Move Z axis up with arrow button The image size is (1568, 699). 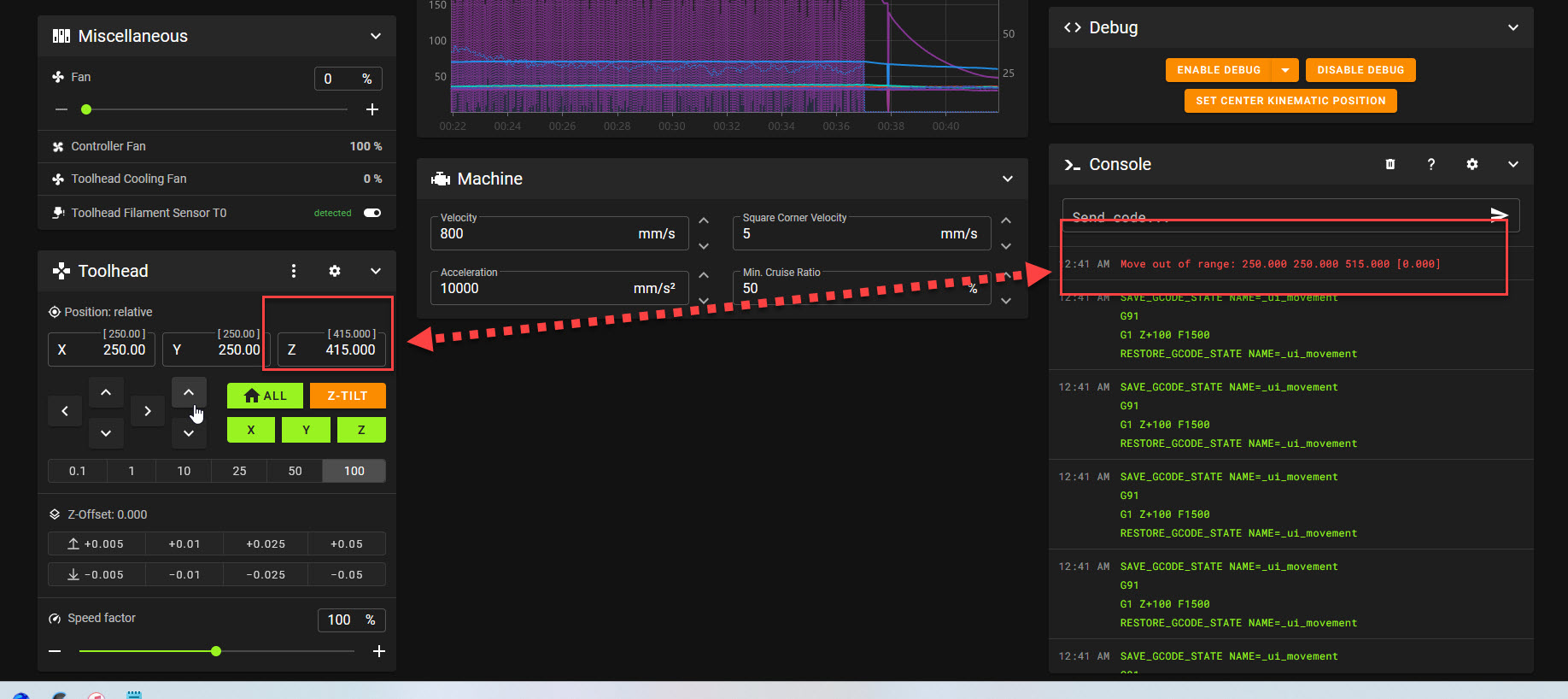(x=189, y=392)
